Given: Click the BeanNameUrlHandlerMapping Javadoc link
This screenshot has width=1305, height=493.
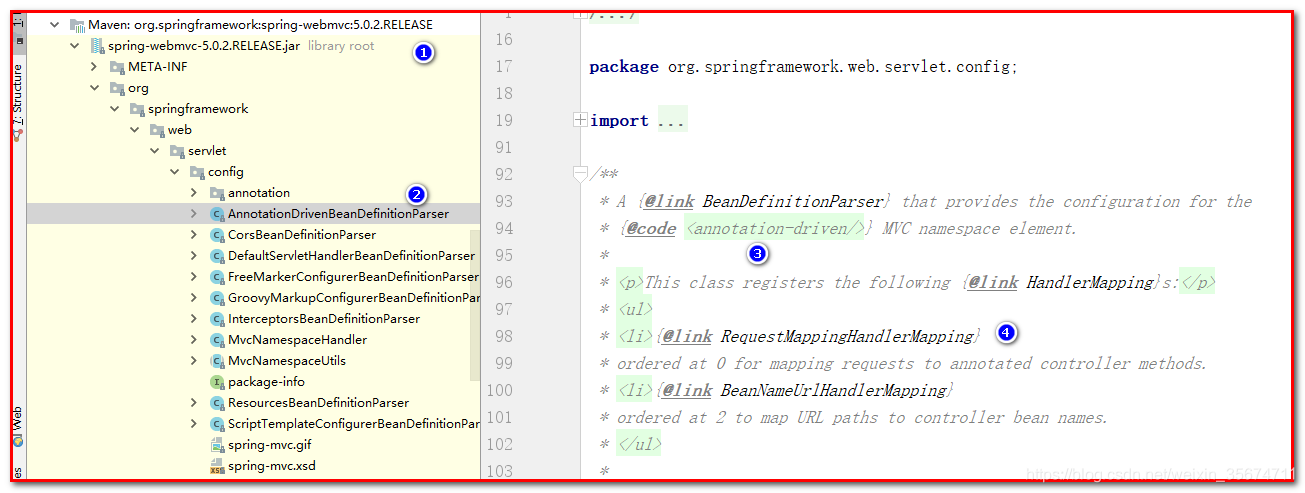Looking at the screenshot, I should tap(834, 390).
